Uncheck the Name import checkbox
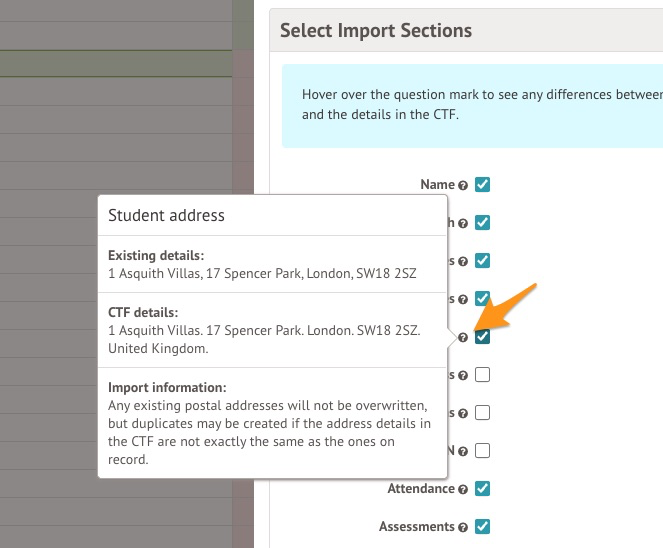 (482, 184)
